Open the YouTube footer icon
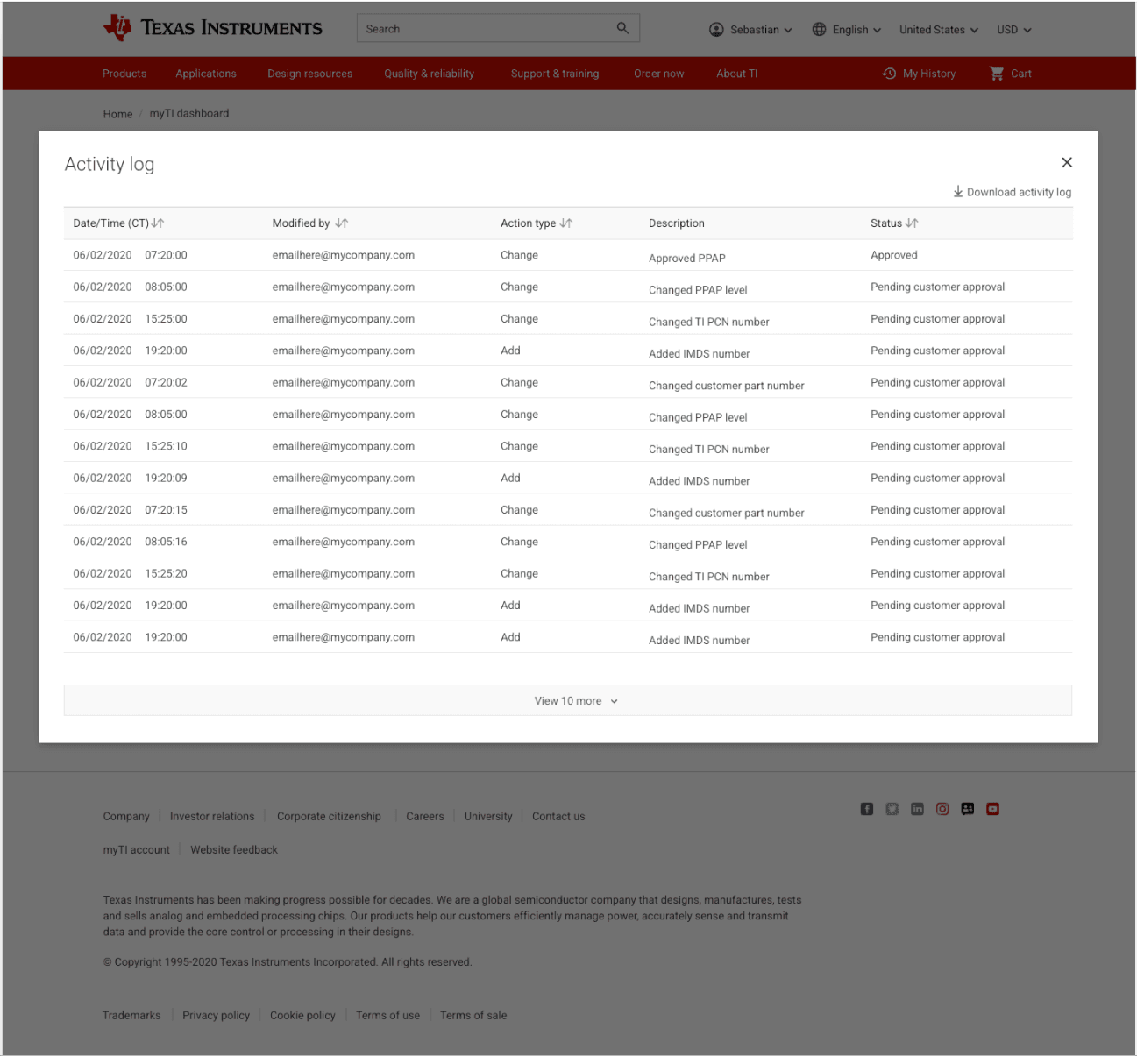This screenshot has width=1137, height=1064. pos(992,809)
